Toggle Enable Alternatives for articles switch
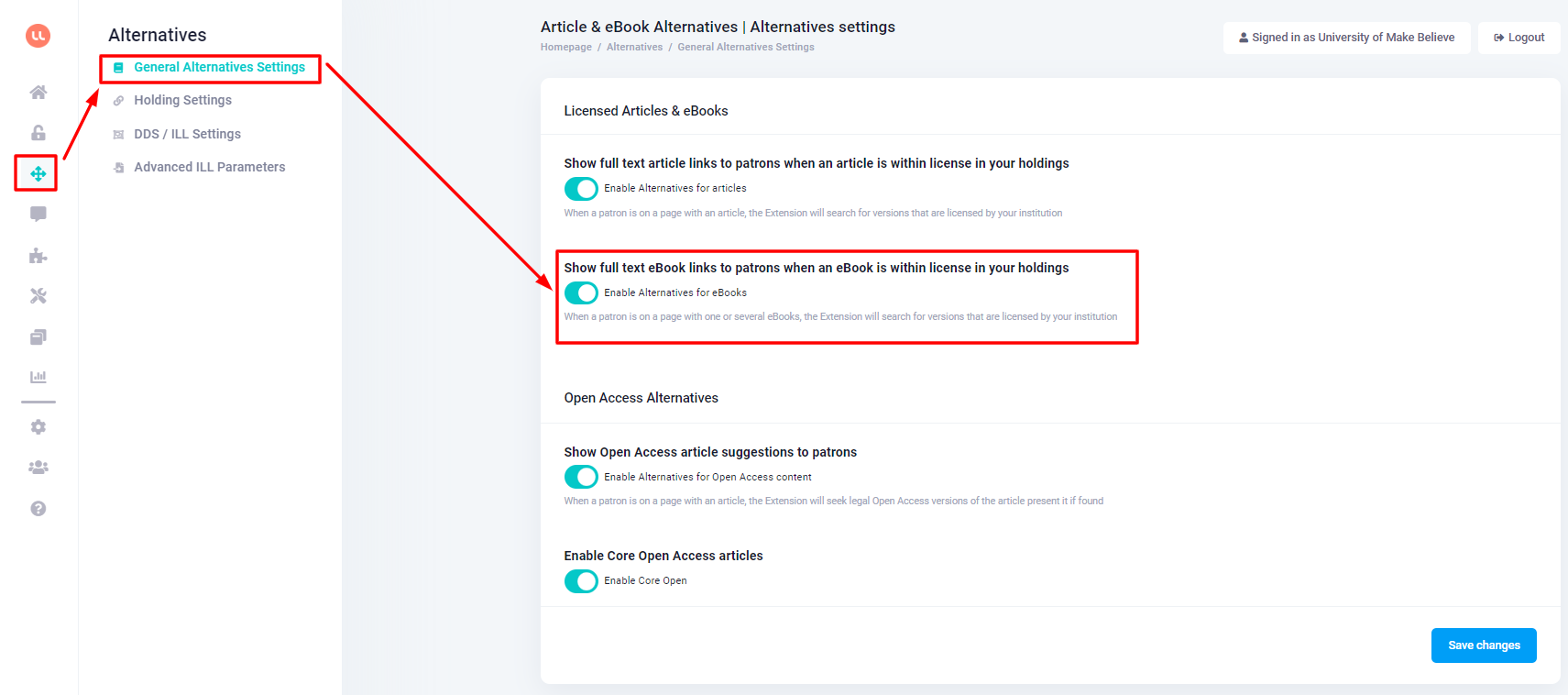The height and width of the screenshot is (695, 1568). point(581,189)
